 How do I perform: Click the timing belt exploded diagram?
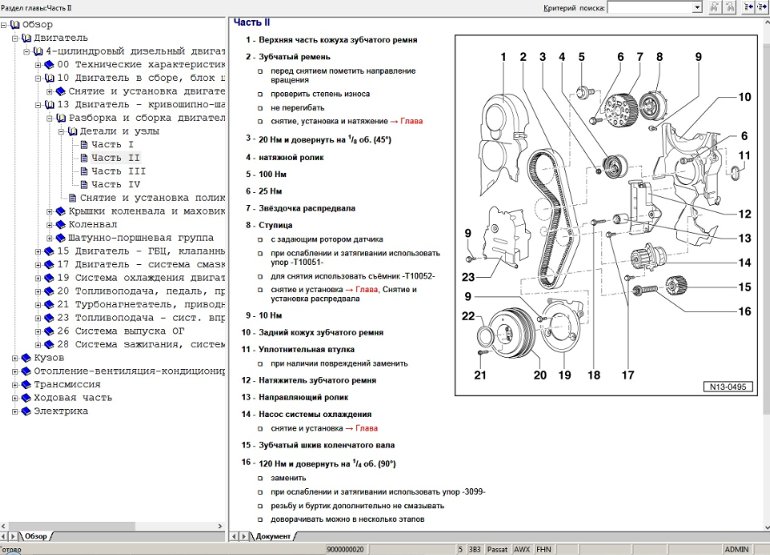coord(606,215)
